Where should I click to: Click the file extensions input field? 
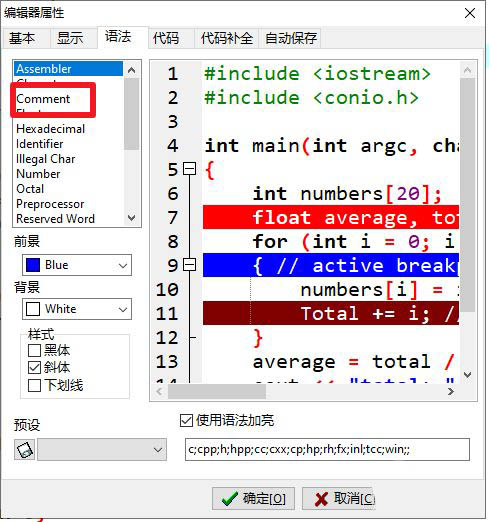[327, 450]
